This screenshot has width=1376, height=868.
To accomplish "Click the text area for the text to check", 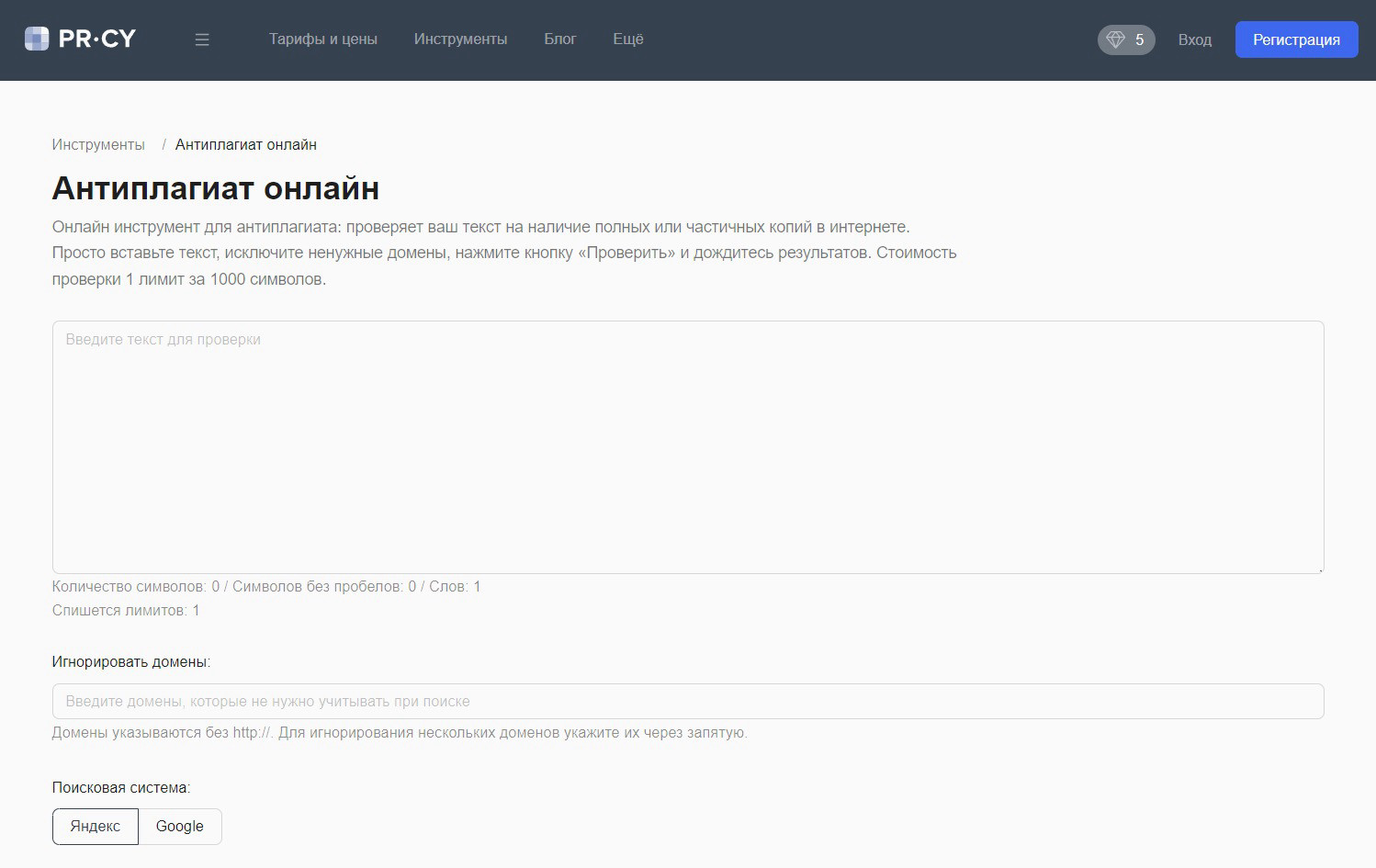I will [x=688, y=447].
